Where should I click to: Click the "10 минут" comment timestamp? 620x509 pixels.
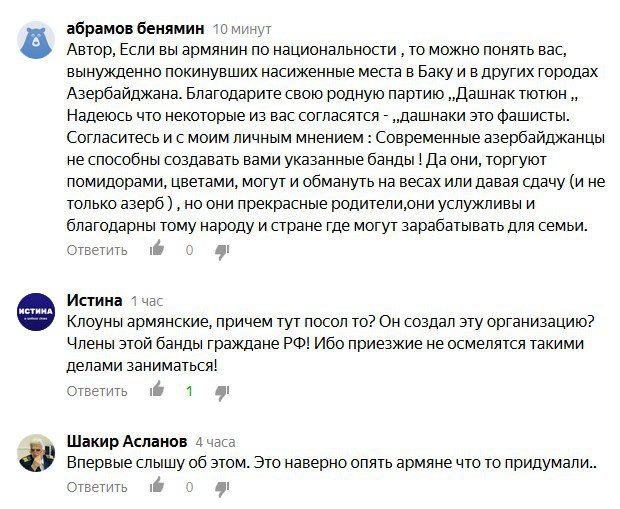click(243, 28)
